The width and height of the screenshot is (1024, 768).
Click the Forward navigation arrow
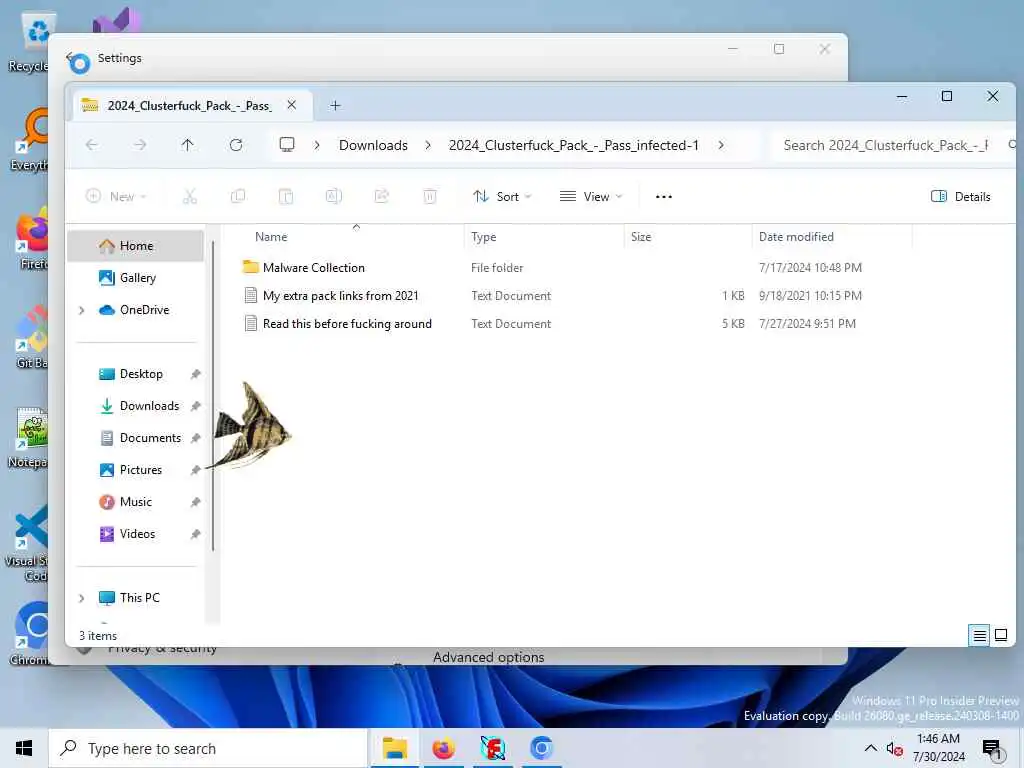click(140, 145)
